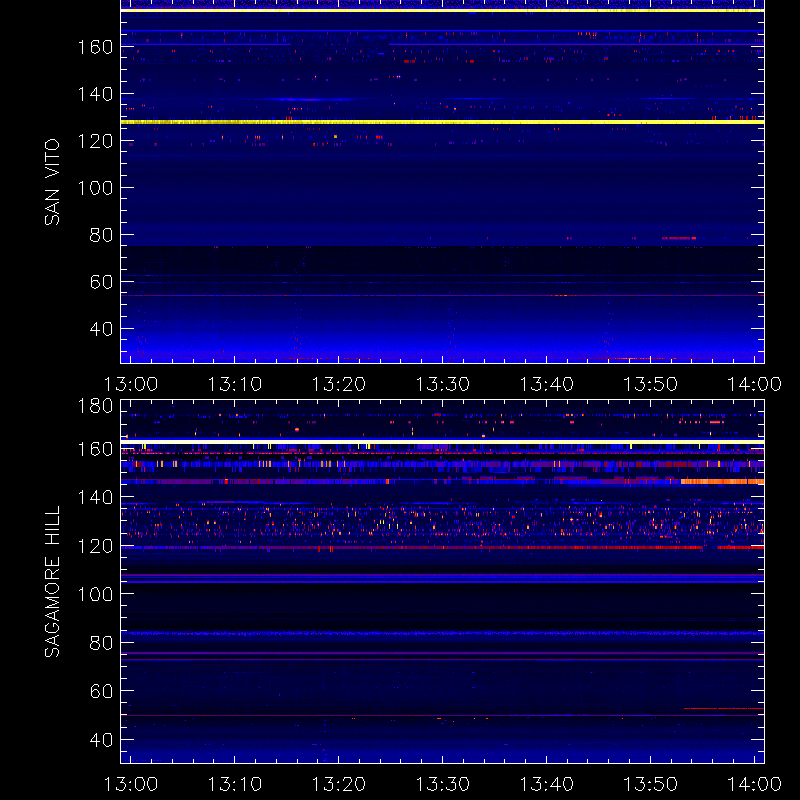
Task: Select the 40 tick label on San Vito axis
Action: pos(101,329)
